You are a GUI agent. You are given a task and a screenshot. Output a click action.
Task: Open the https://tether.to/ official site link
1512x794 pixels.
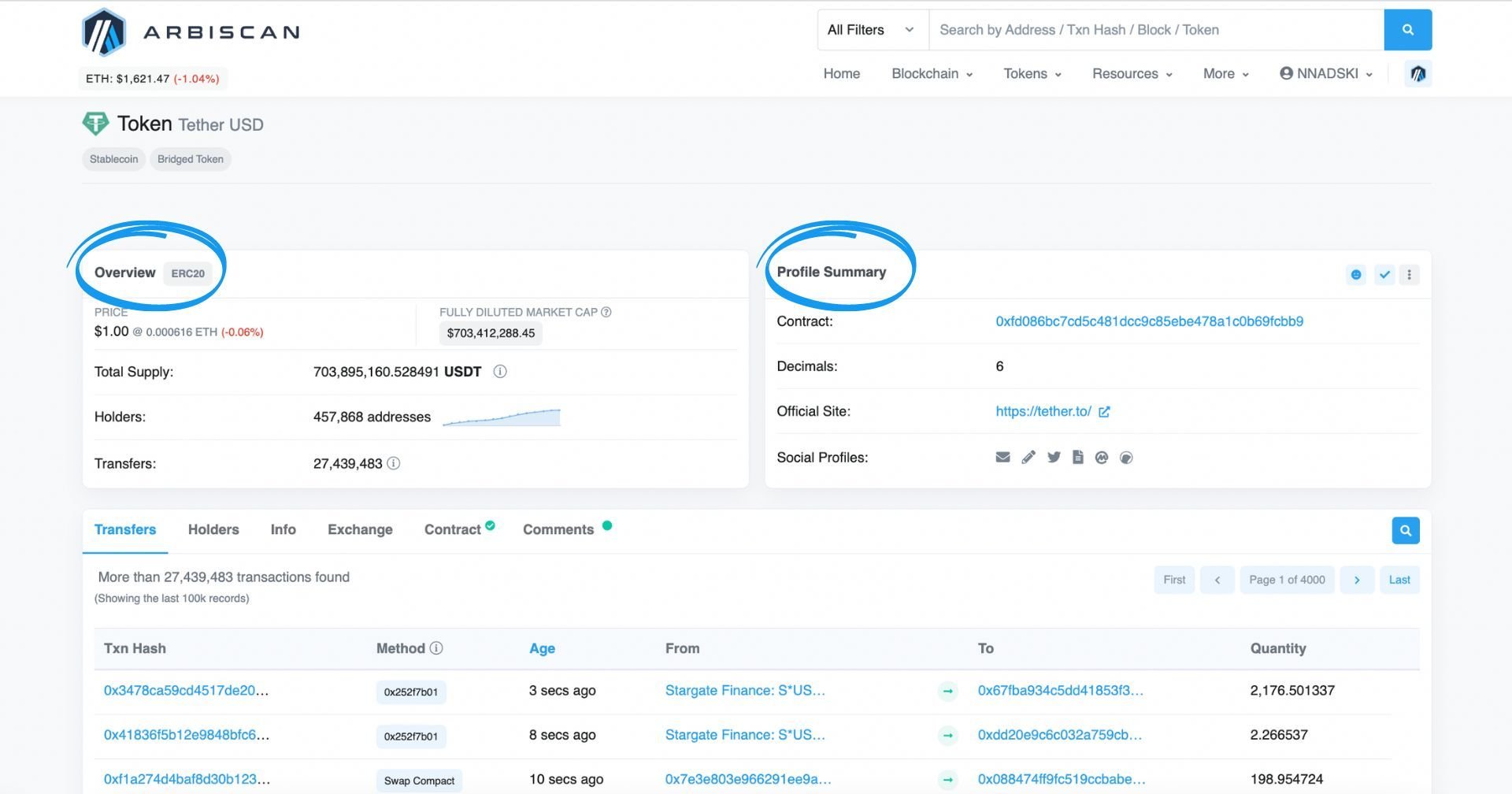1043,411
